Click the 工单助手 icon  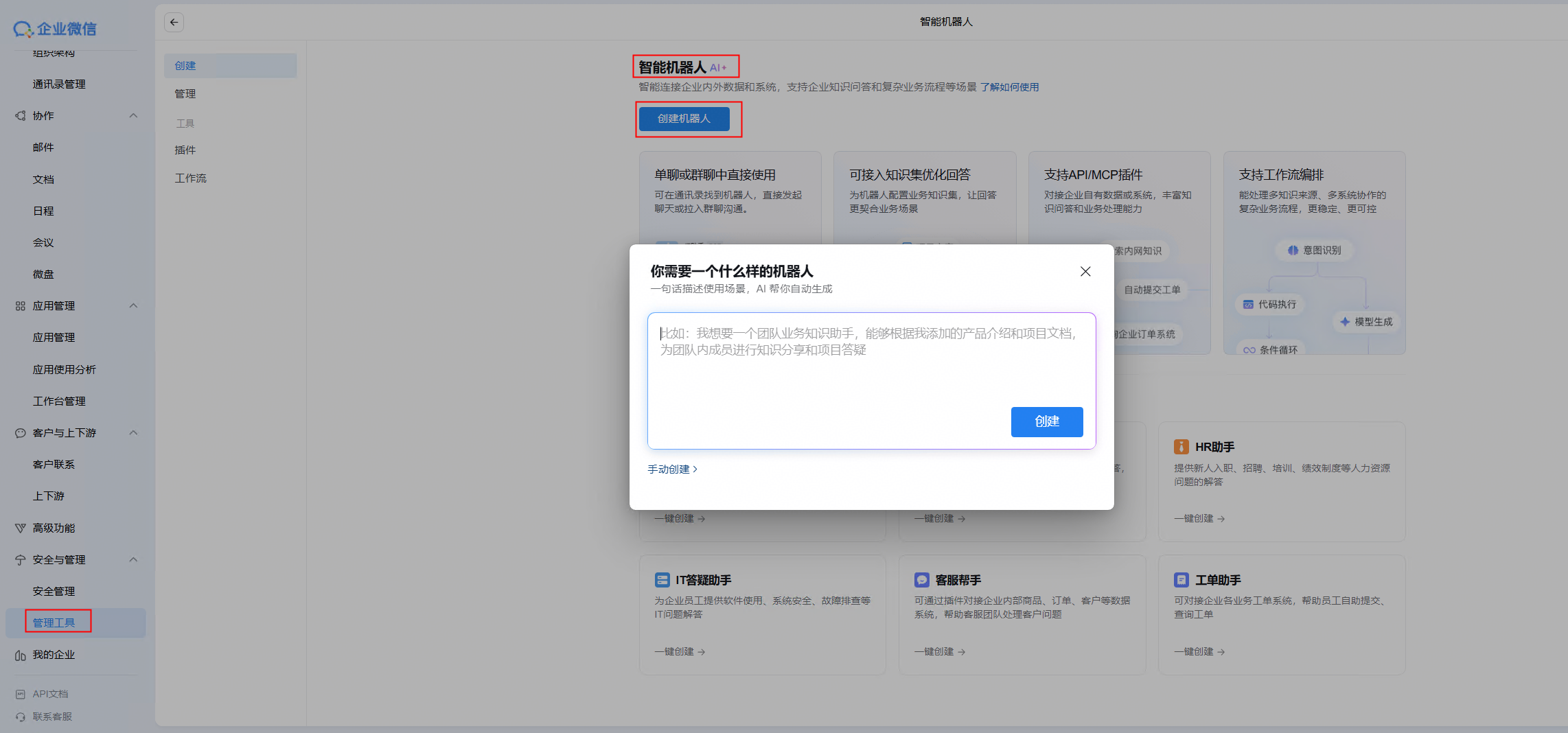1181,580
